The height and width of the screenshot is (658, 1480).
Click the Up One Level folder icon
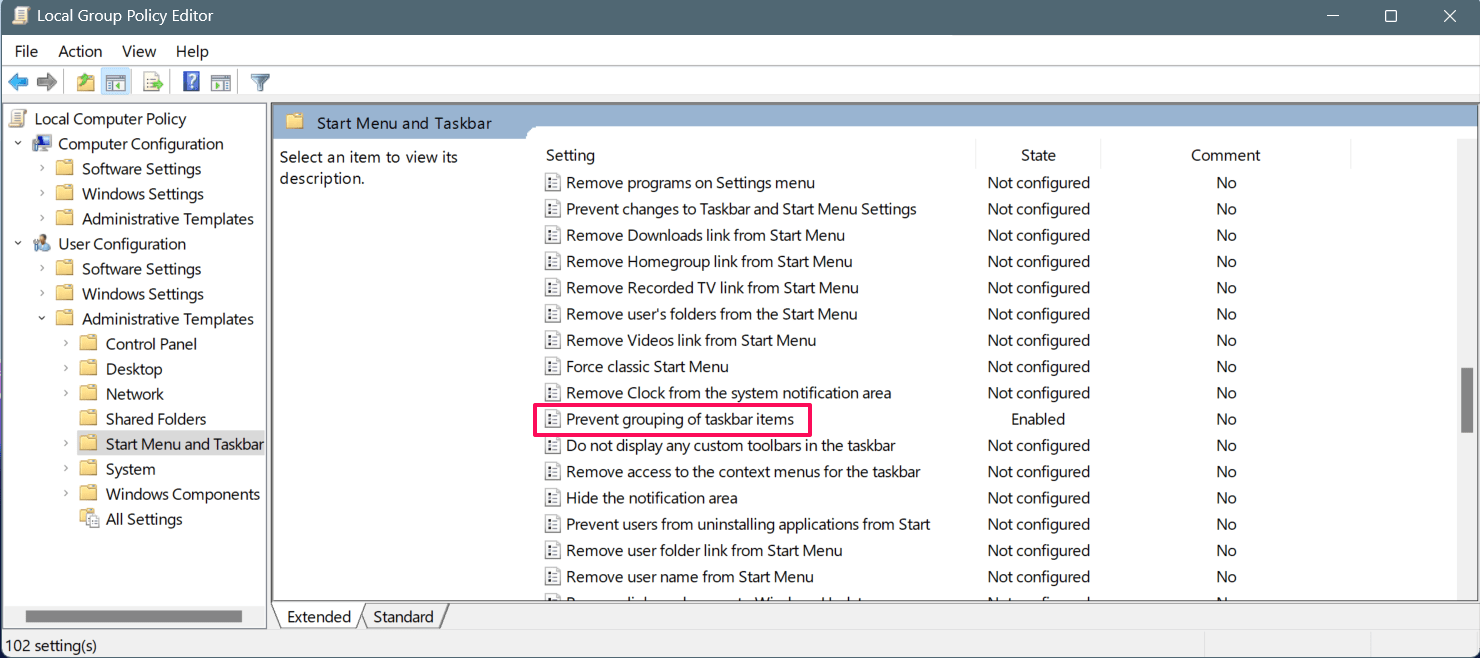(86, 82)
